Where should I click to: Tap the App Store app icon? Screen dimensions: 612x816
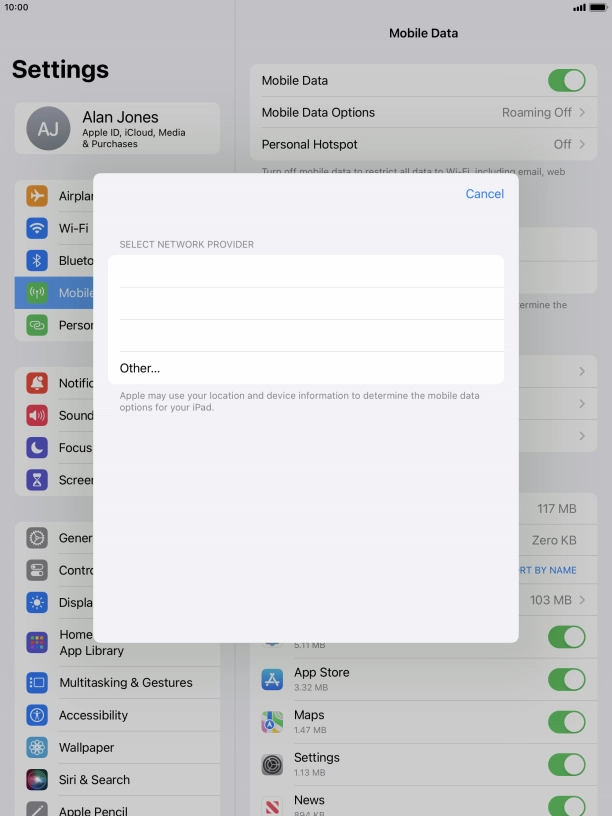click(272, 680)
